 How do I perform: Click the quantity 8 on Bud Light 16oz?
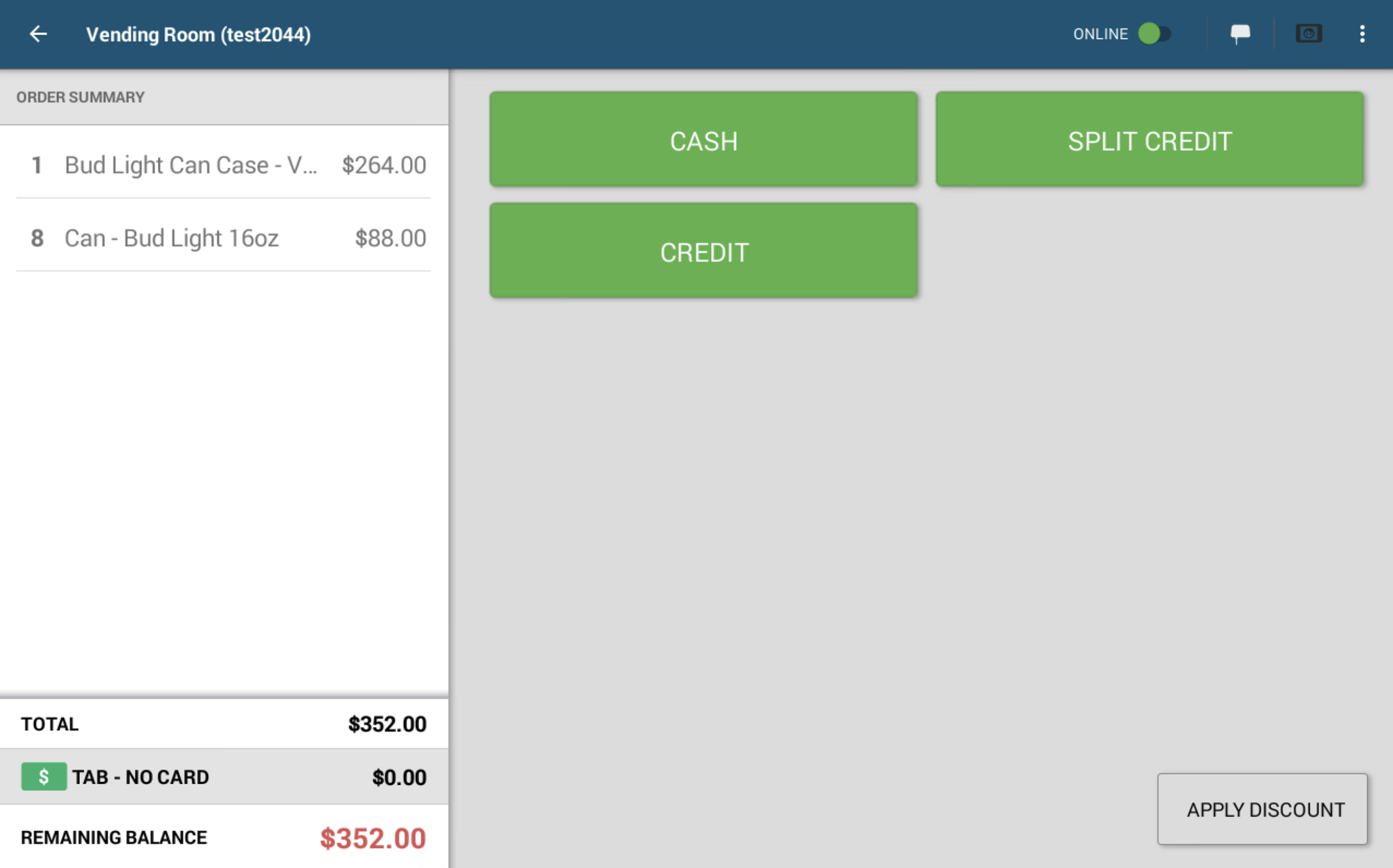point(37,238)
